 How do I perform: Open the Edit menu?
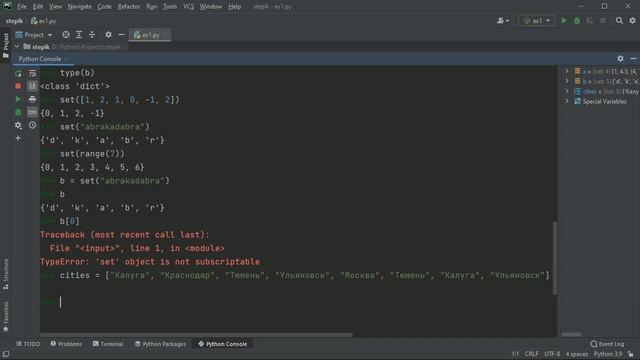[38, 7]
